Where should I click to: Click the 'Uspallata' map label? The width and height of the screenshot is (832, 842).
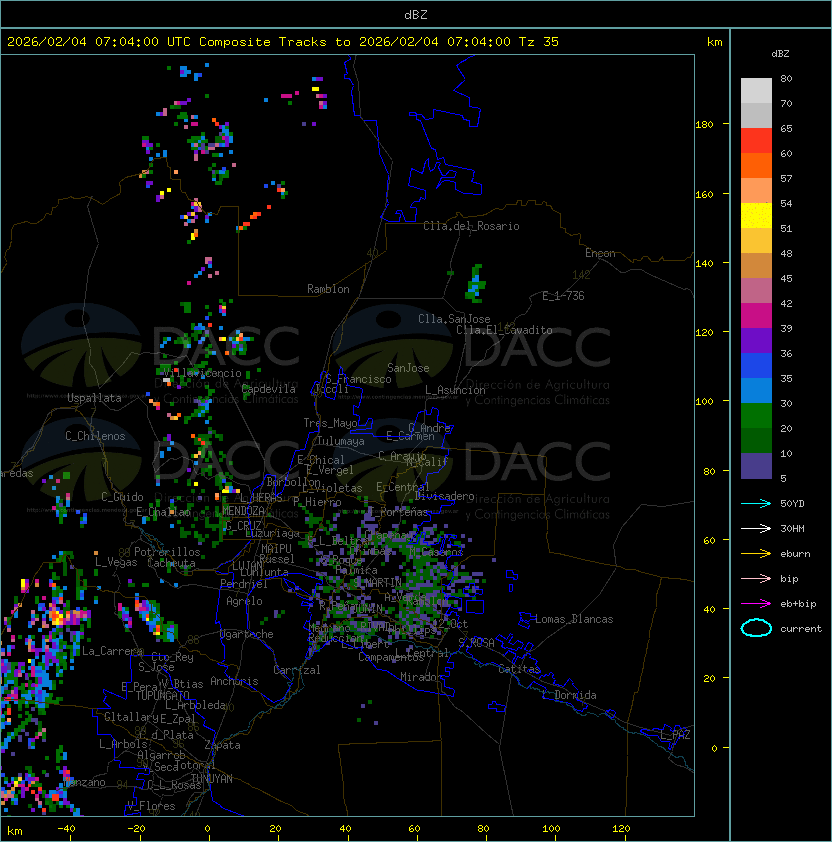[94, 398]
